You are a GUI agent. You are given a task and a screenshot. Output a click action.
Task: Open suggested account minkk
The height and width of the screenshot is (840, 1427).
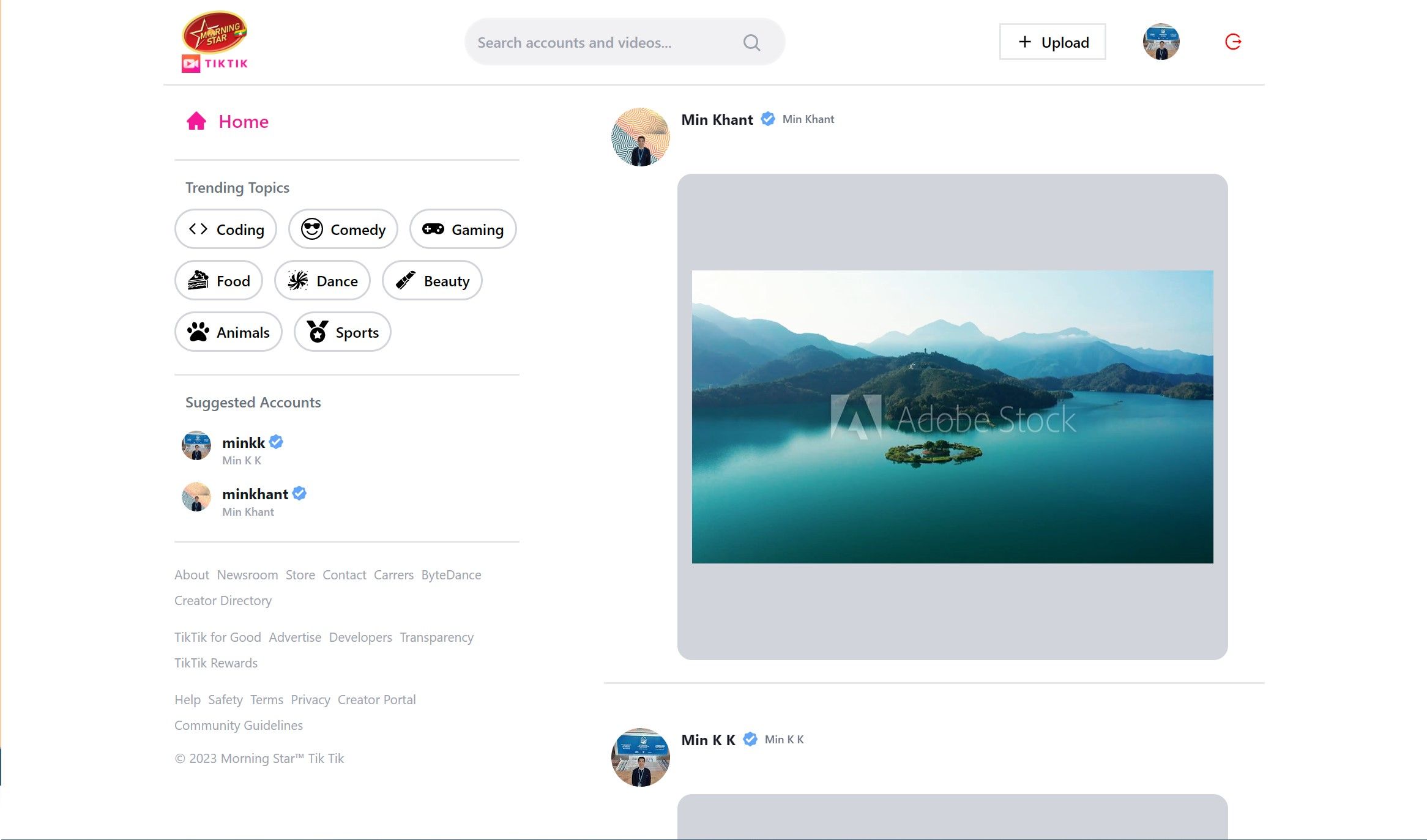244,442
